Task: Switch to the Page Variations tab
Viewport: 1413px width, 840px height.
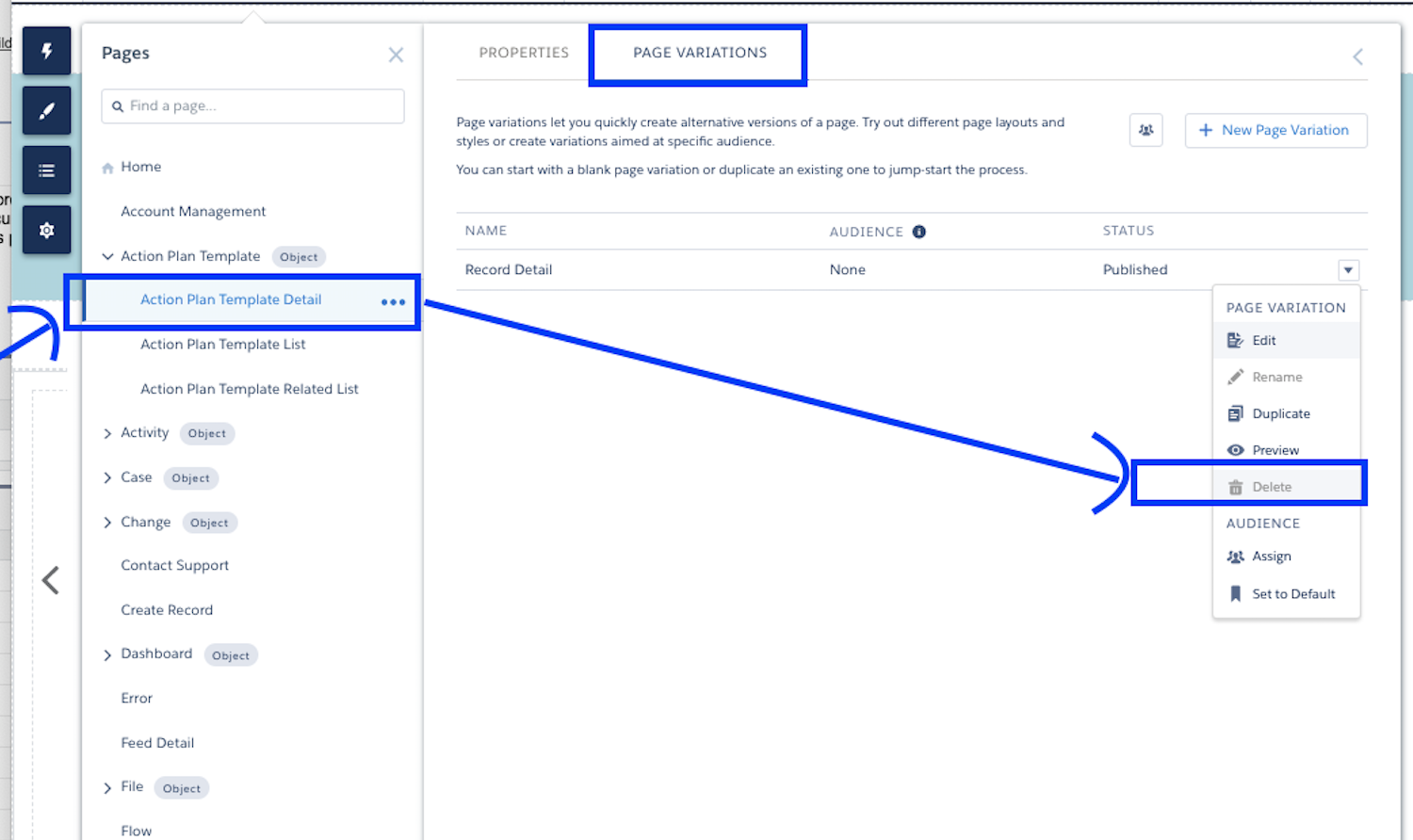Action: 700,53
